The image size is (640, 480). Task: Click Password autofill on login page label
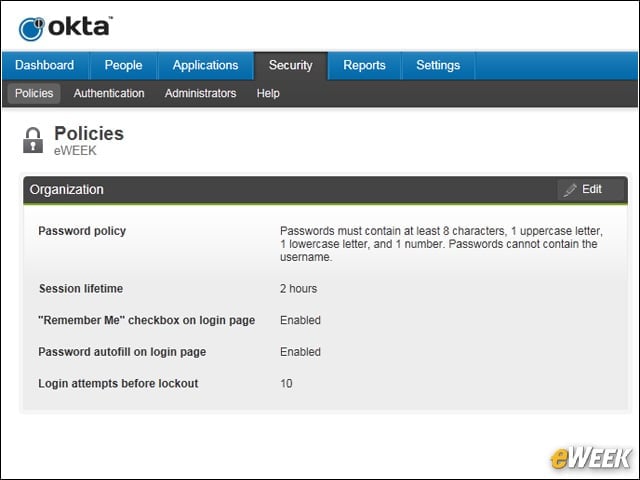(122, 352)
